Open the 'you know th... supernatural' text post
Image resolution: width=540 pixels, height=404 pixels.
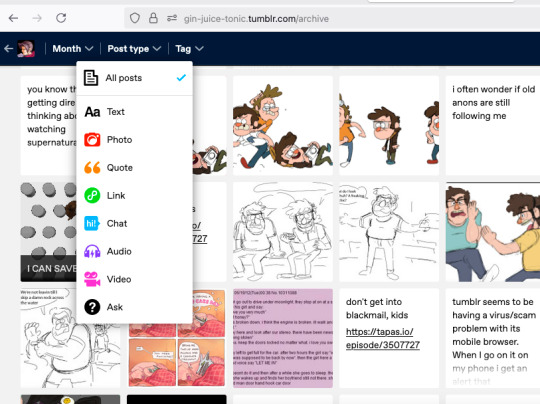coord(48,126)
